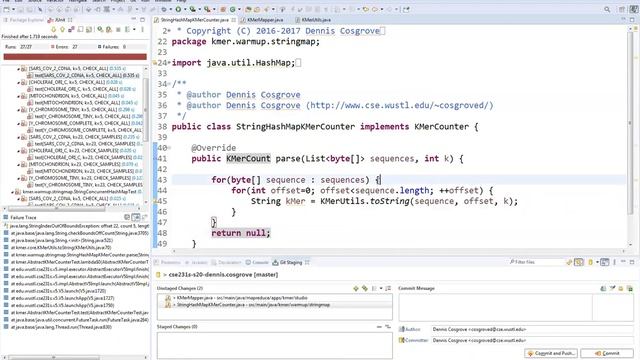The image size is (640, 360).
Task: Maximize the JUnit view panel
Action: pyautogui.click(x=142, y=20)
